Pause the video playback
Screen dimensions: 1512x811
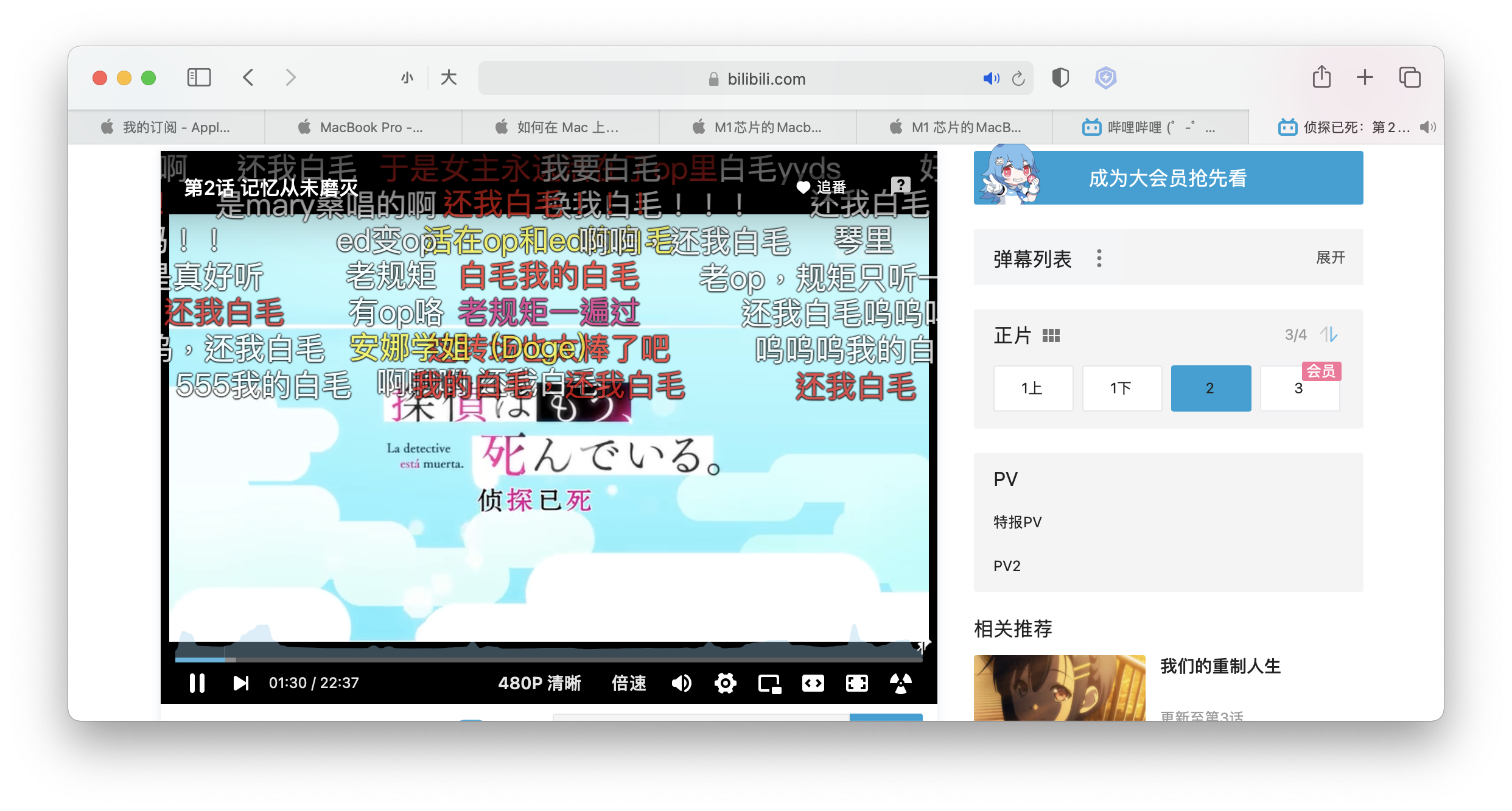click(x=197, y=683)
